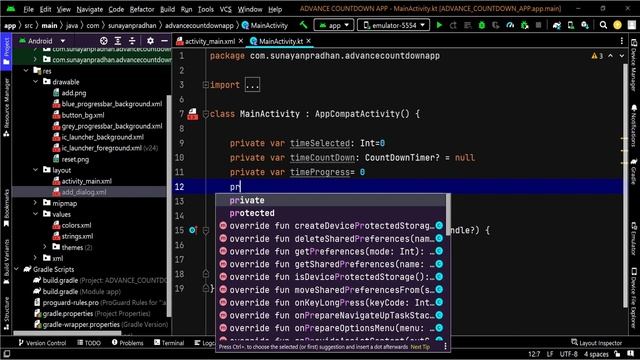Open the app run configuration dropdown
This screenshot has height=360, width=640.
tap(334, 25)
